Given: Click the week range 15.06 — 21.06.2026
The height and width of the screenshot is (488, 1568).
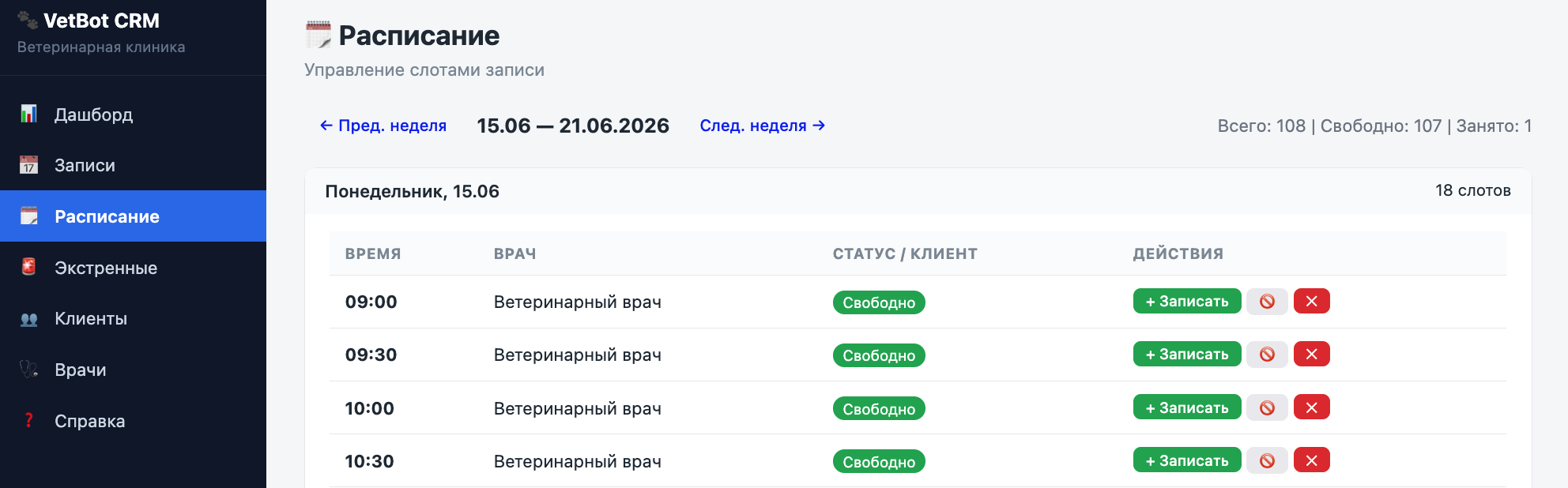Looking at the screenshot, I should pos(573,126).
